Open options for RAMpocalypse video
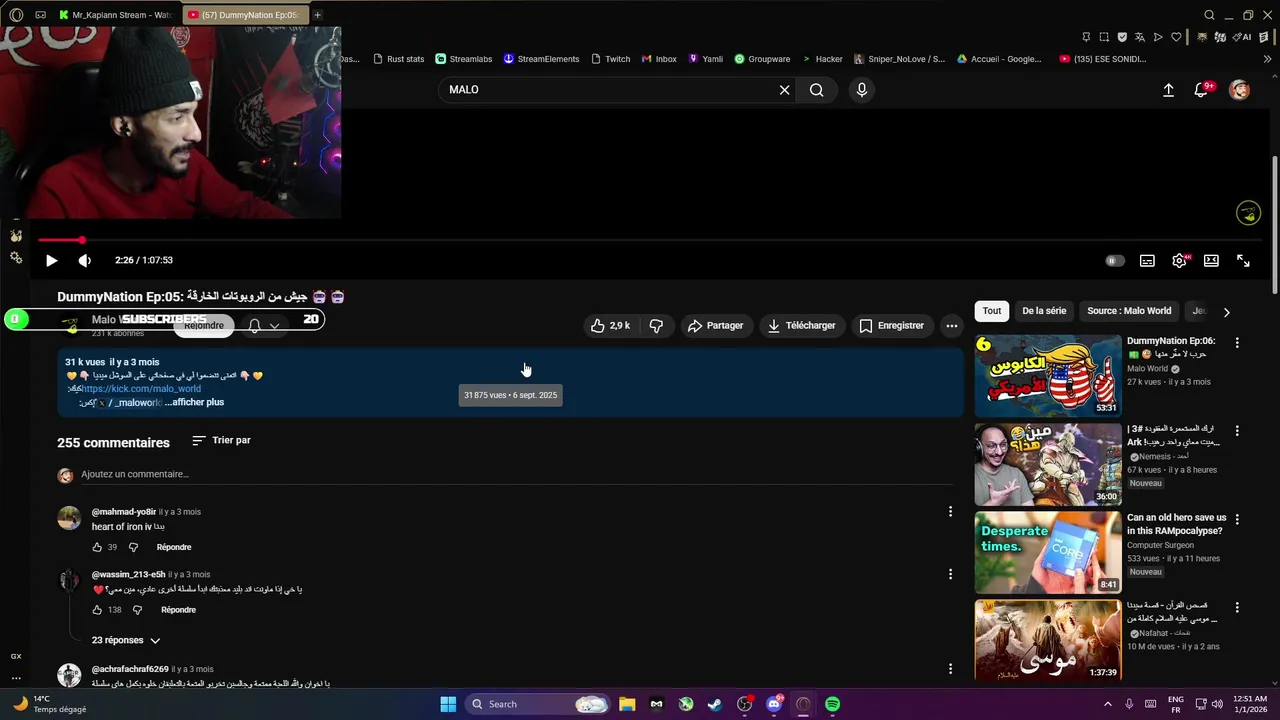Screen dimensions: 1280x720 point(1237,520)
